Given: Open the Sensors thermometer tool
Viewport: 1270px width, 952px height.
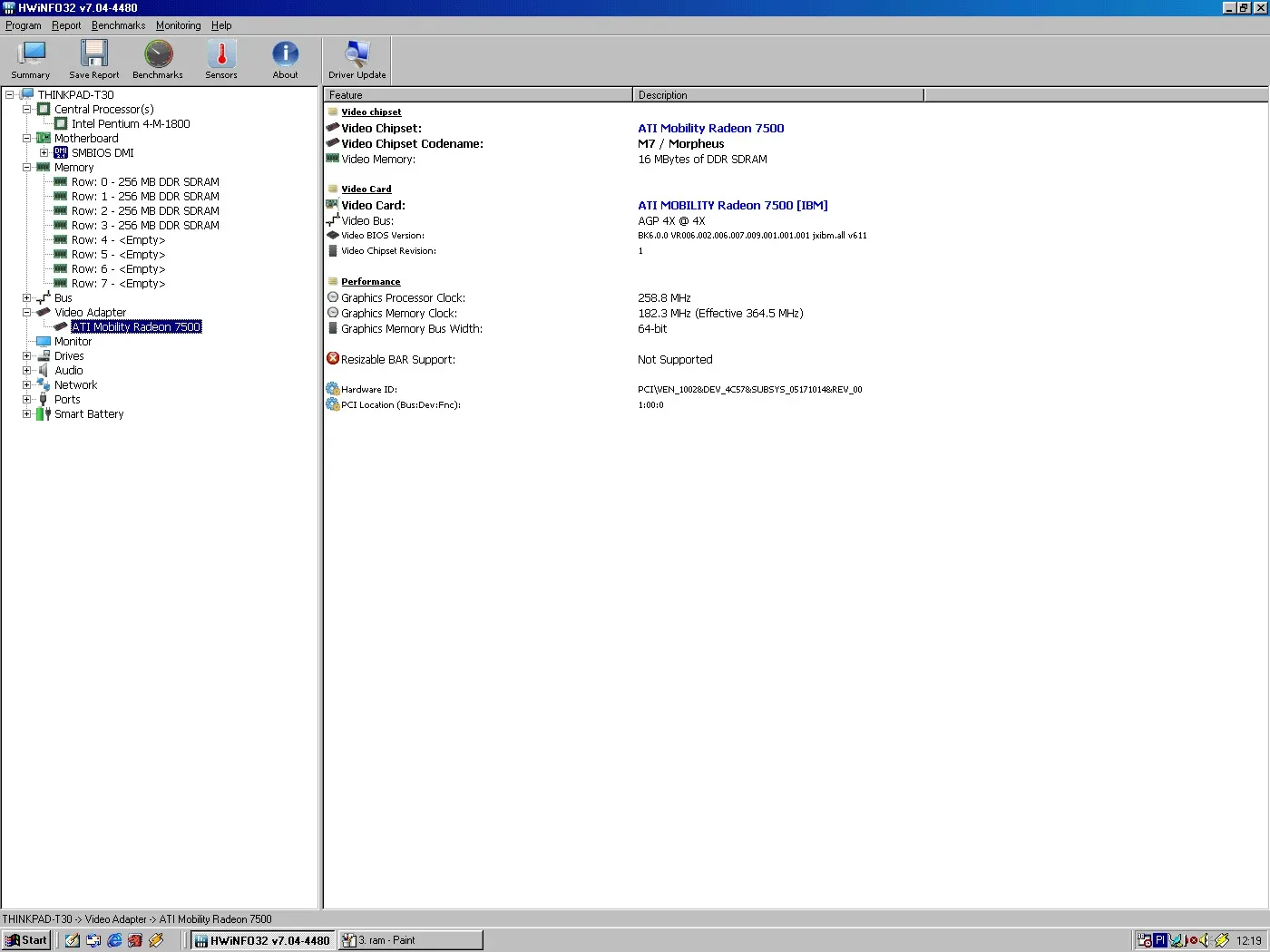Looking at the screenshot, I should [221, 60].
